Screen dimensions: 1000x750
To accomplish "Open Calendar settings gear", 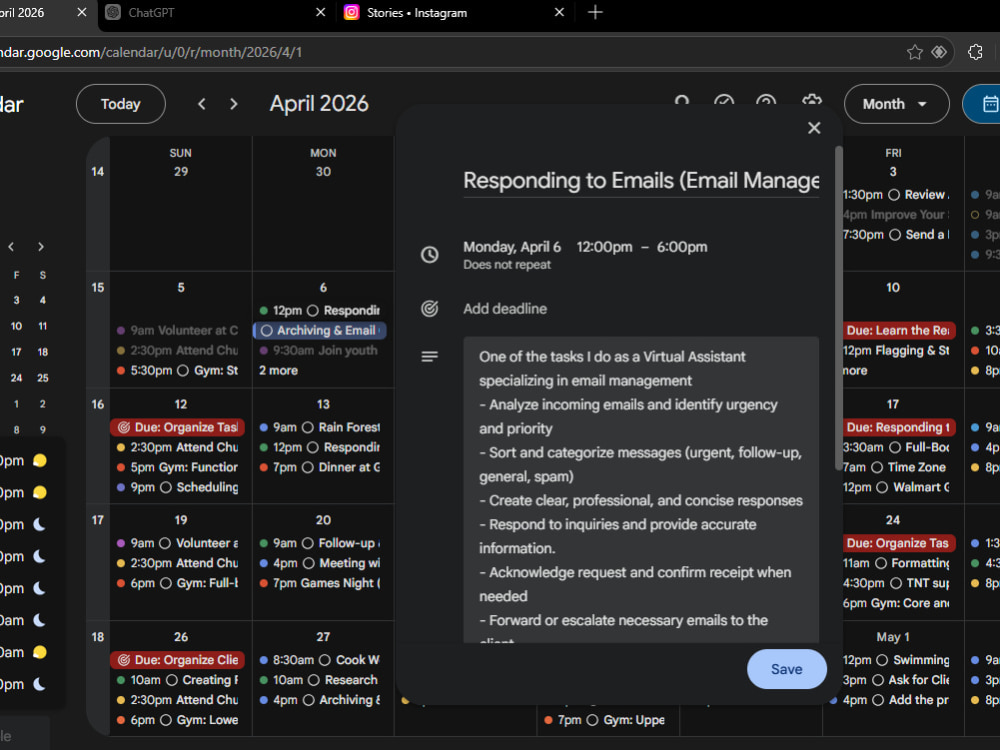I will 811,100.
